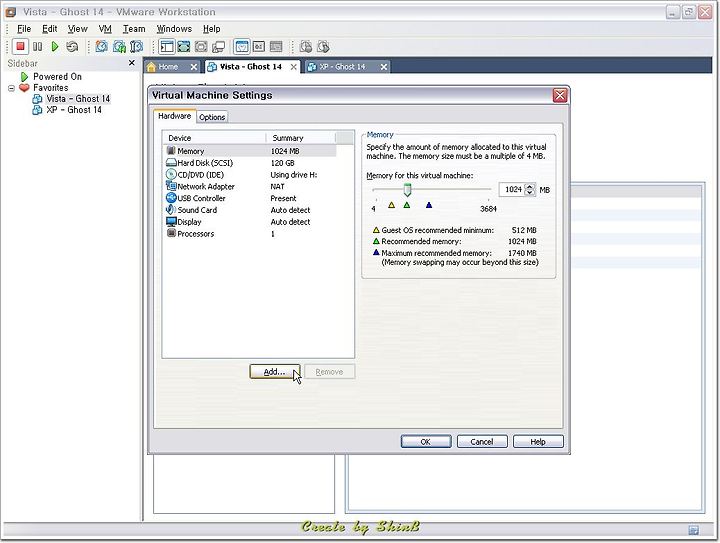Click the Appliance view toolbar icon
The image size is (720, 543).
[x=259, y=46]
